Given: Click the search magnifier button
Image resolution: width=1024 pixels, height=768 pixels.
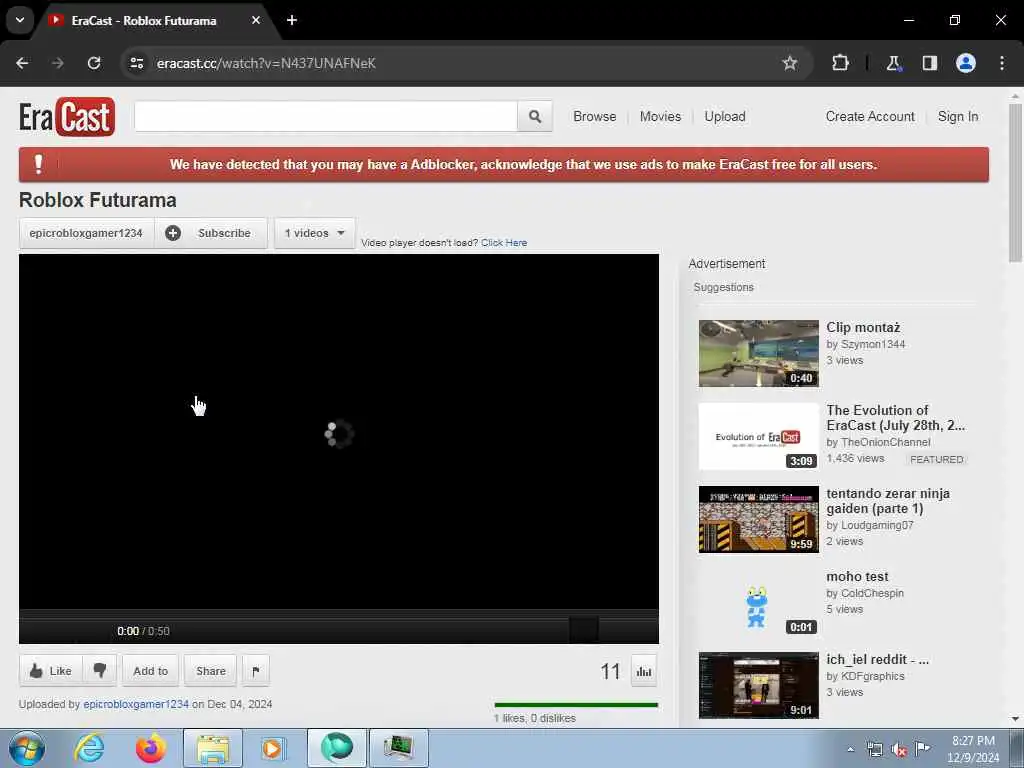Looking at the screenshot, I should click(535, 116).
